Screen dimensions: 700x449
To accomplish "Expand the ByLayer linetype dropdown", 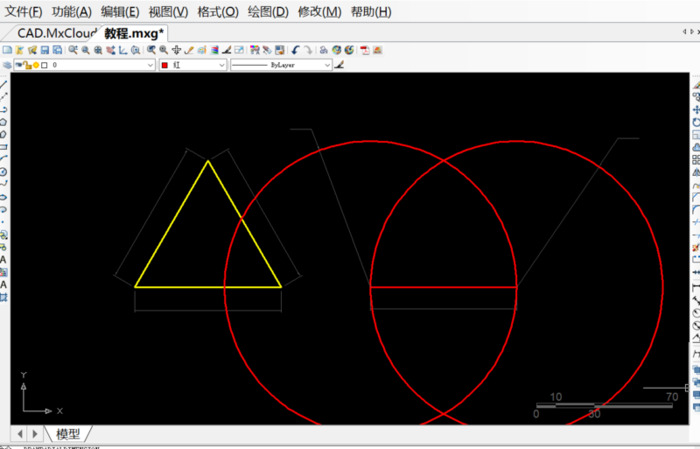I will tap(327, 65).
